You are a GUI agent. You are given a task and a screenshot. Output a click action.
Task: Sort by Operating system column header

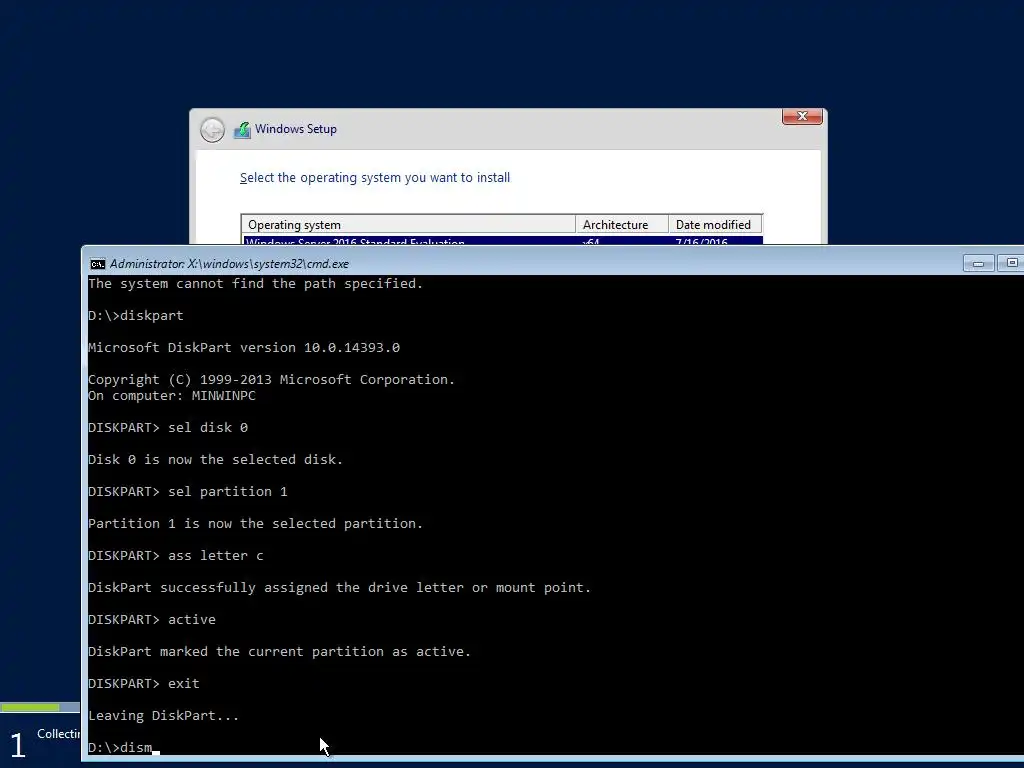408,225
